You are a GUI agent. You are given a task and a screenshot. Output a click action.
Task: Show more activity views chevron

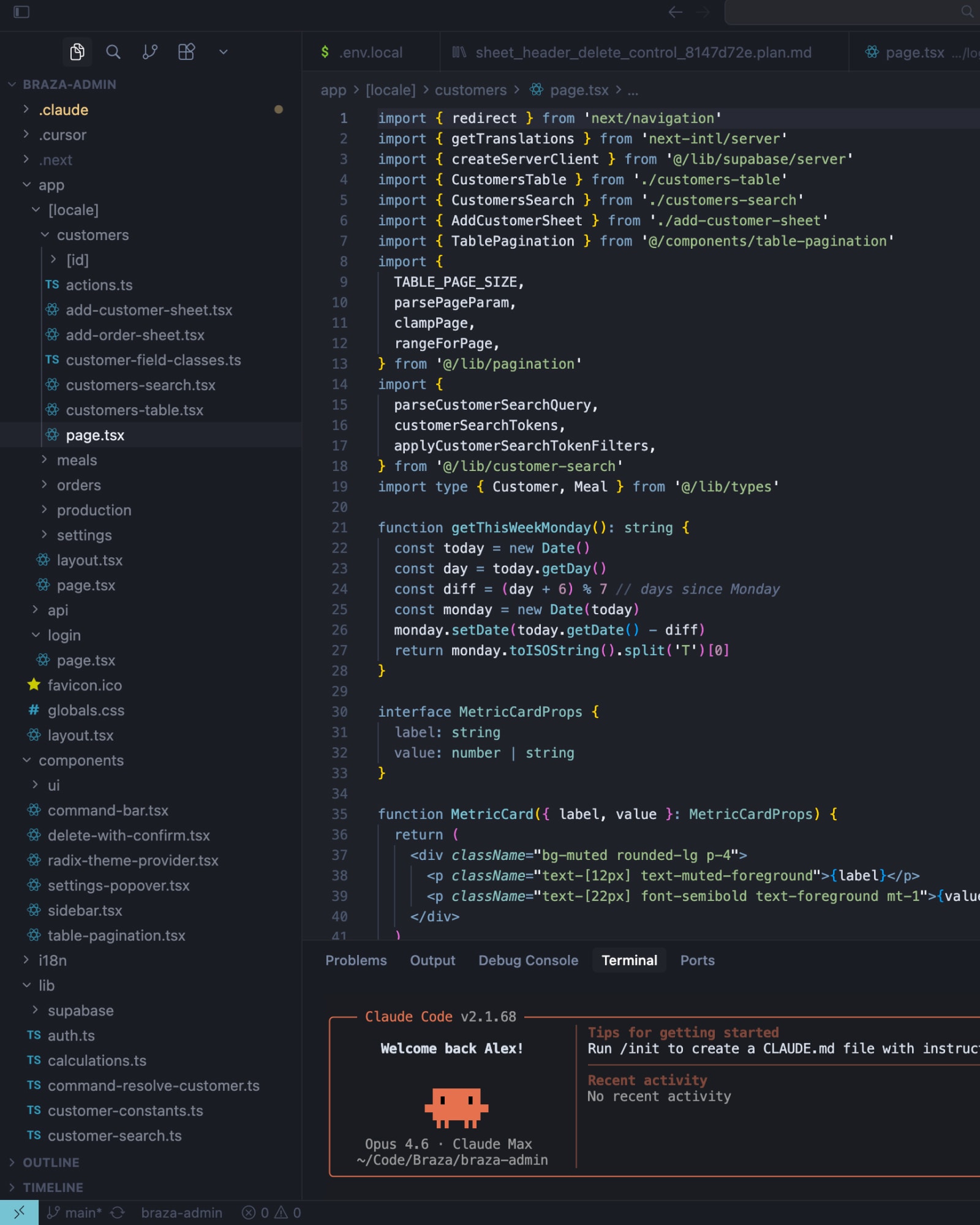click(x=224, y=52)
